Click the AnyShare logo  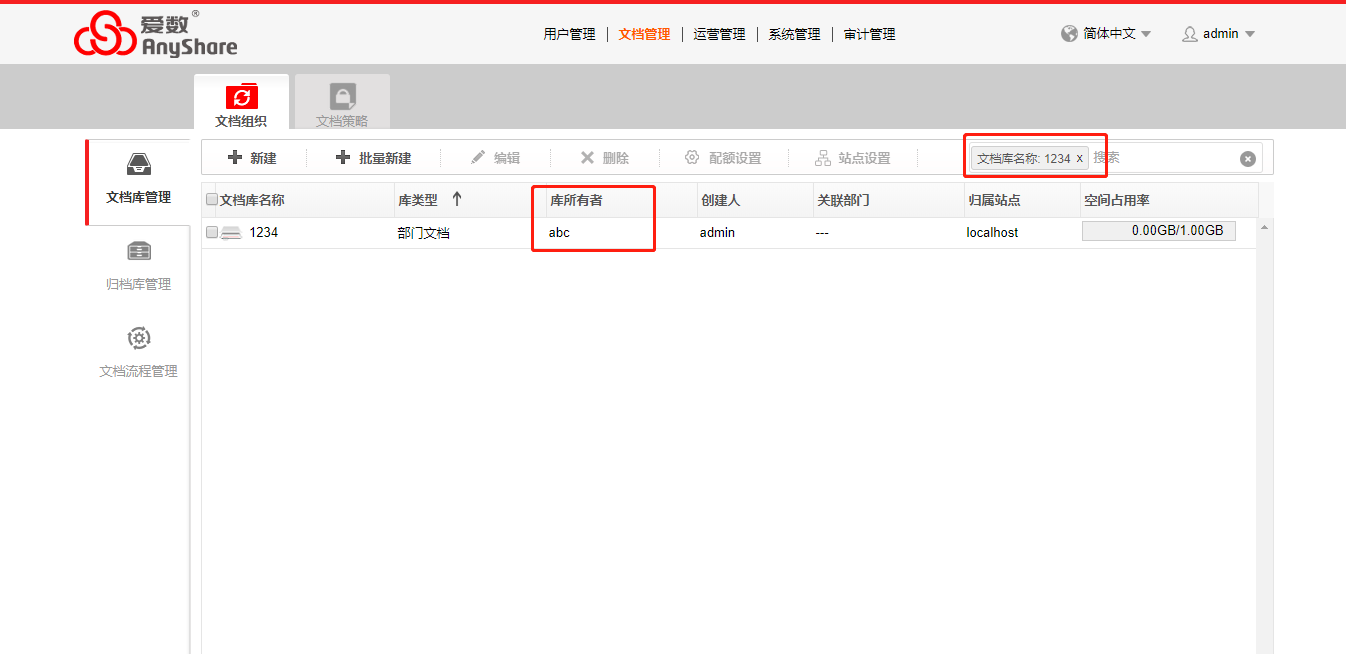tap(156, 34)
